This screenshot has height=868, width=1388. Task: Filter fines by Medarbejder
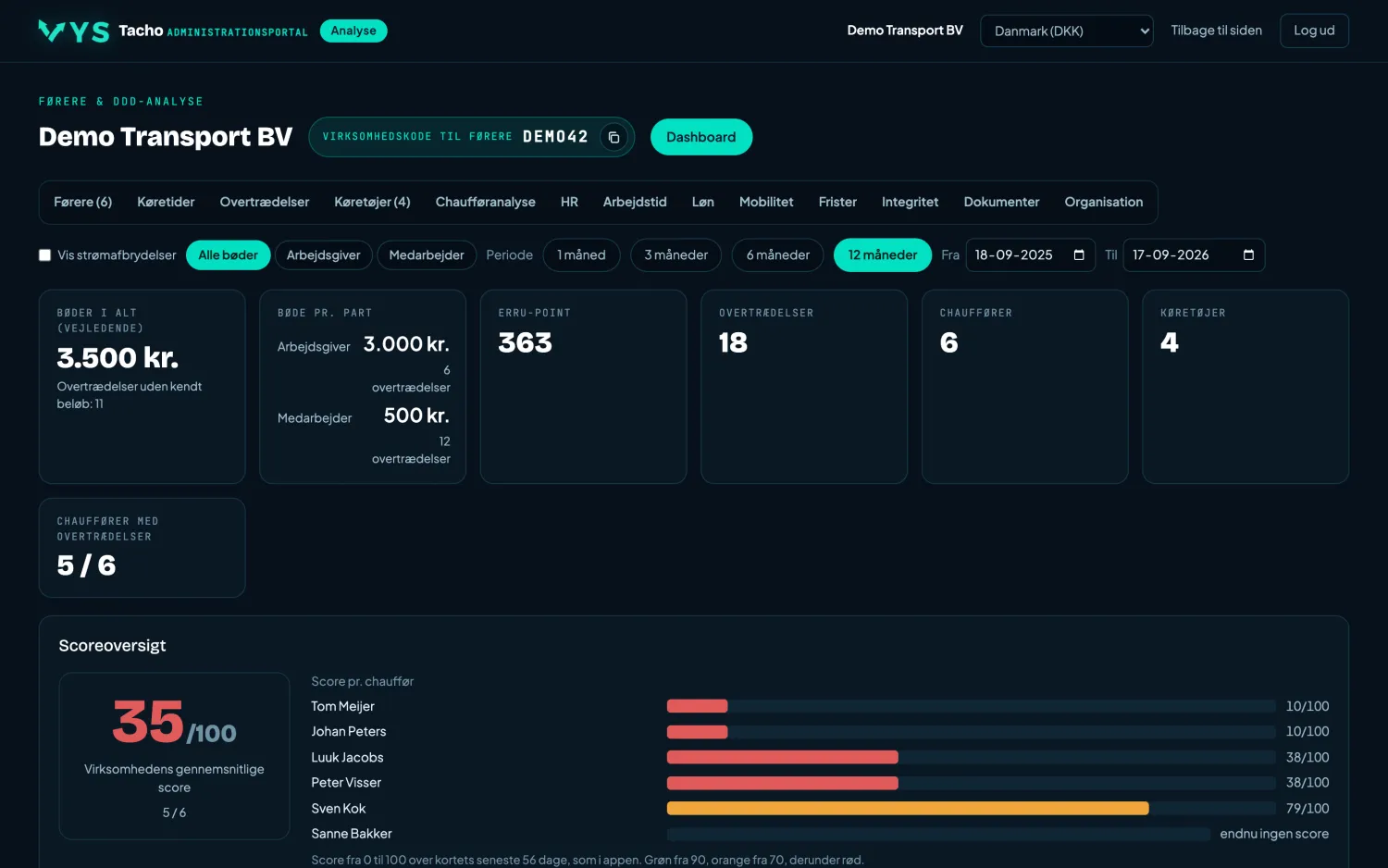[x=427, y=255]
